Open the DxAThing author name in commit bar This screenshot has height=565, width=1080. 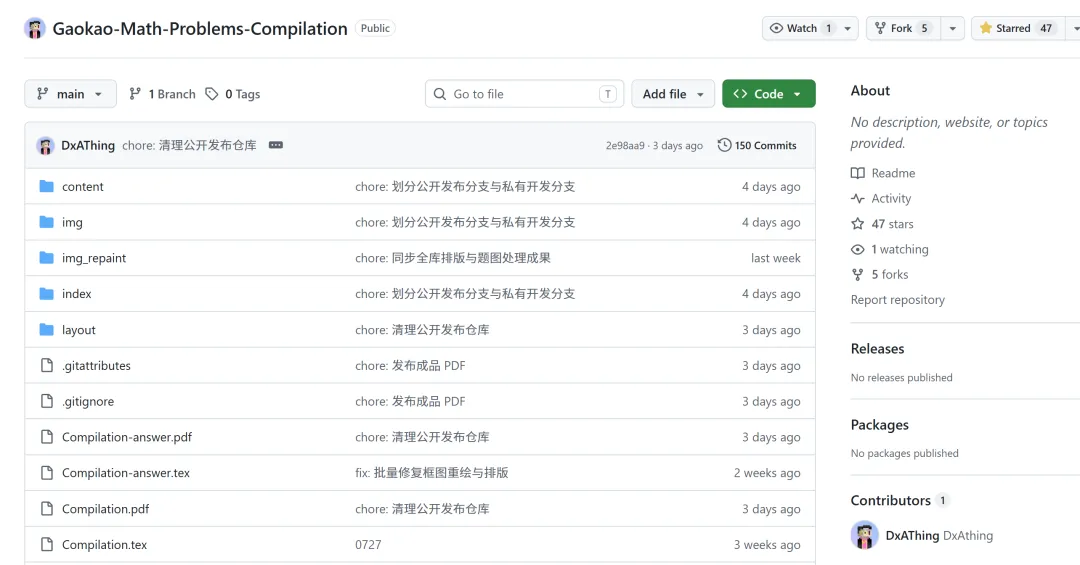click(x=88, y=145)
